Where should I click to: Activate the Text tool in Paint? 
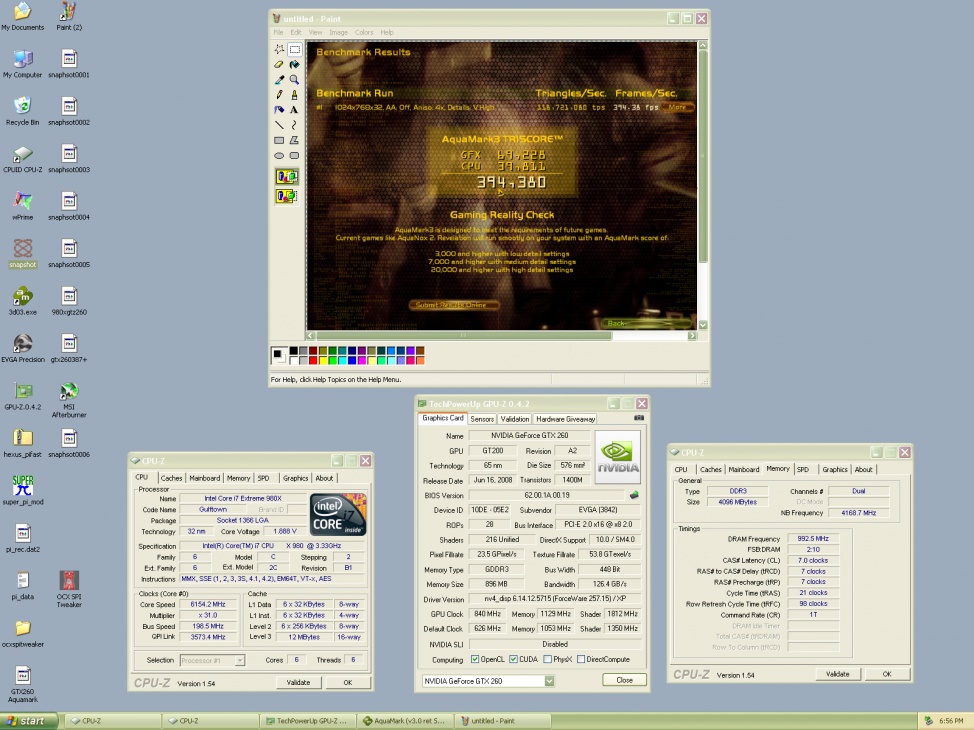tap(294, 109)
